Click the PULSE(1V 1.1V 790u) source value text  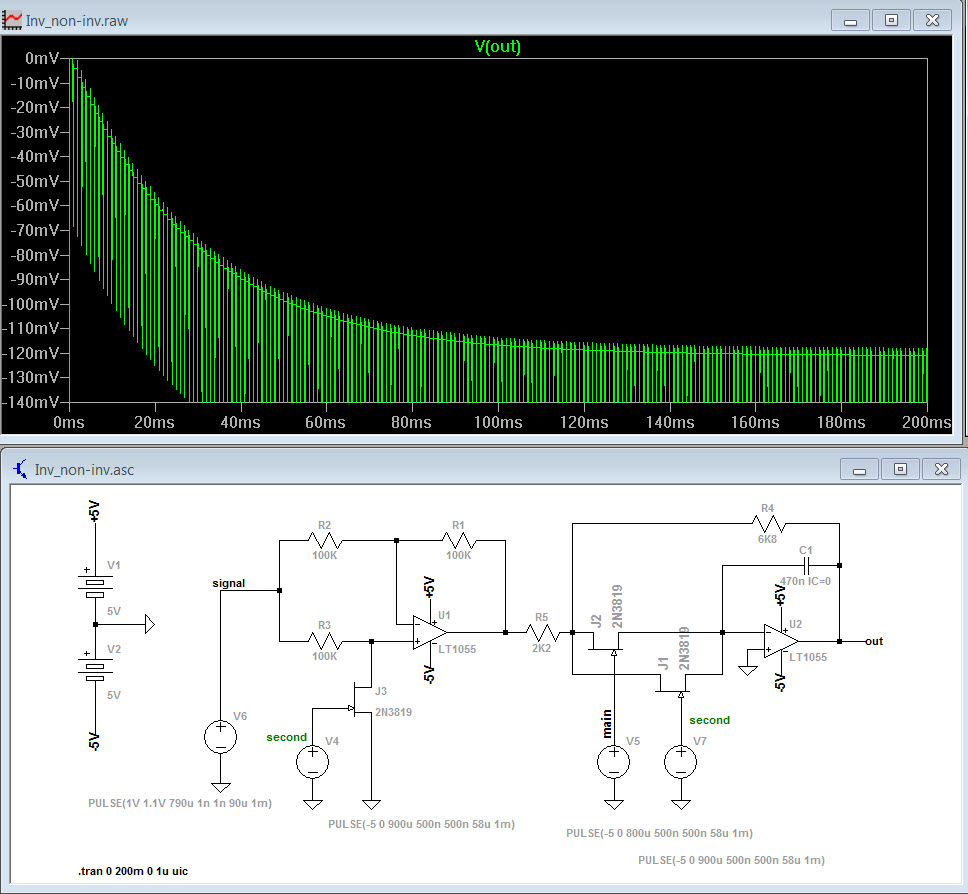(x=180, y=803)
